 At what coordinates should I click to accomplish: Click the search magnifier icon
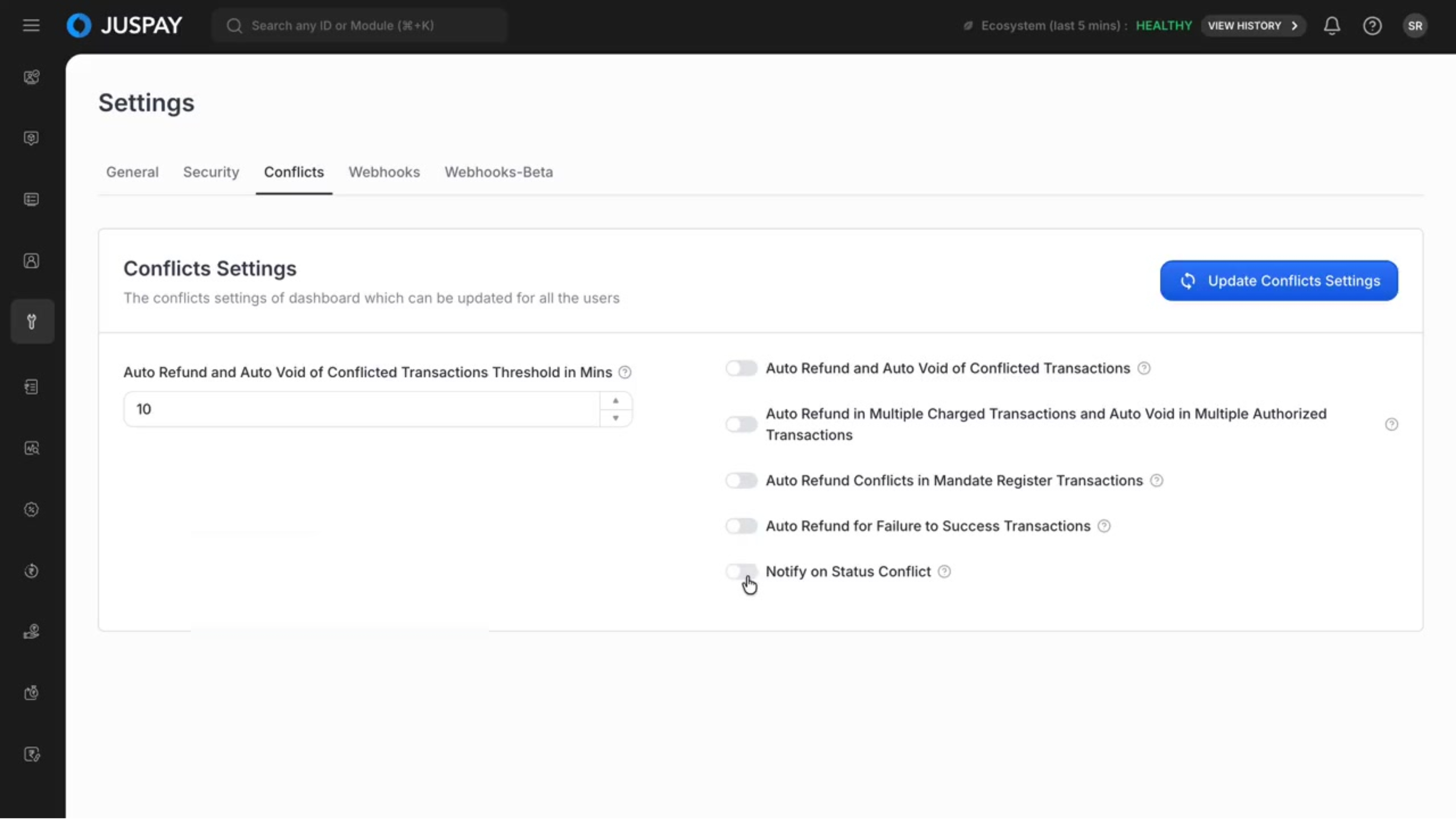pos(234,25)
